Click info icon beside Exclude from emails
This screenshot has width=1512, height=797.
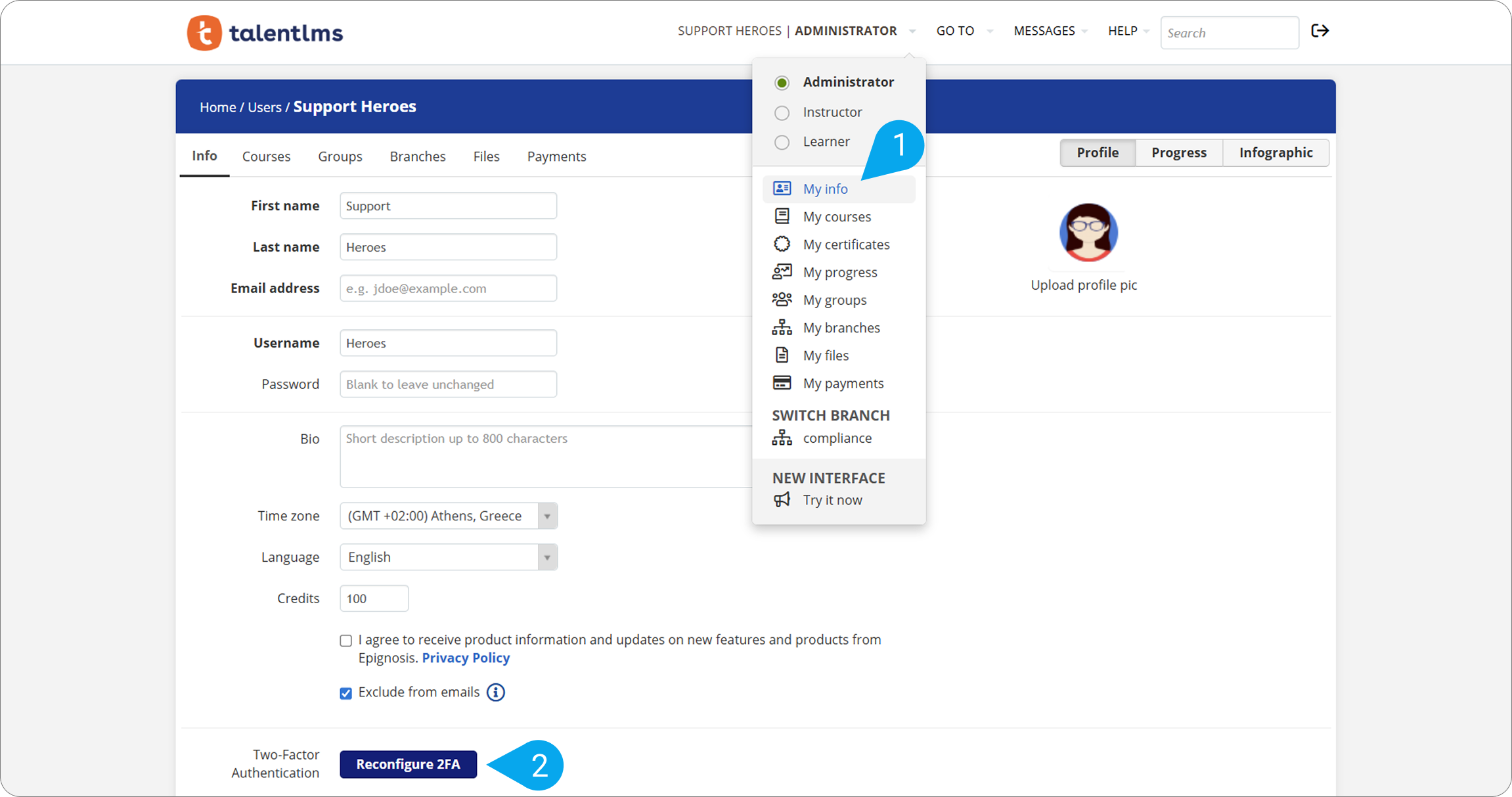coord(496,693)
